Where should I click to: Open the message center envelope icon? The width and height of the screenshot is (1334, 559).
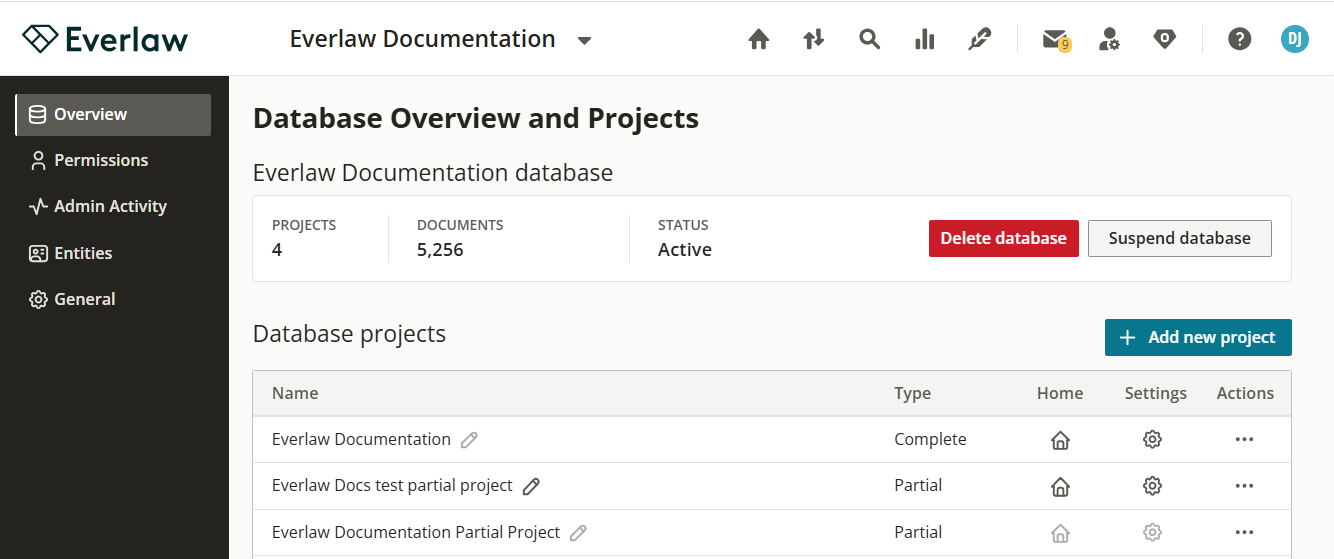[1055, 40]
